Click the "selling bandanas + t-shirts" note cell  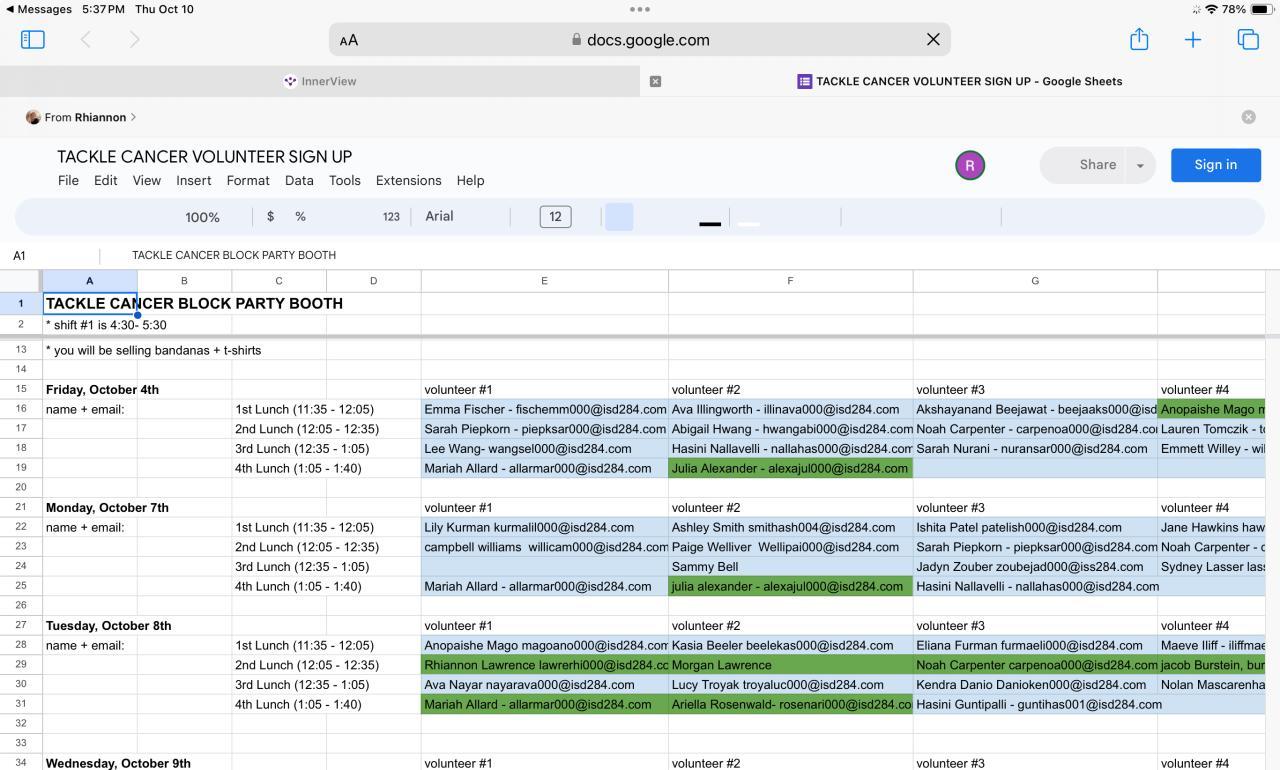[89, 350]
